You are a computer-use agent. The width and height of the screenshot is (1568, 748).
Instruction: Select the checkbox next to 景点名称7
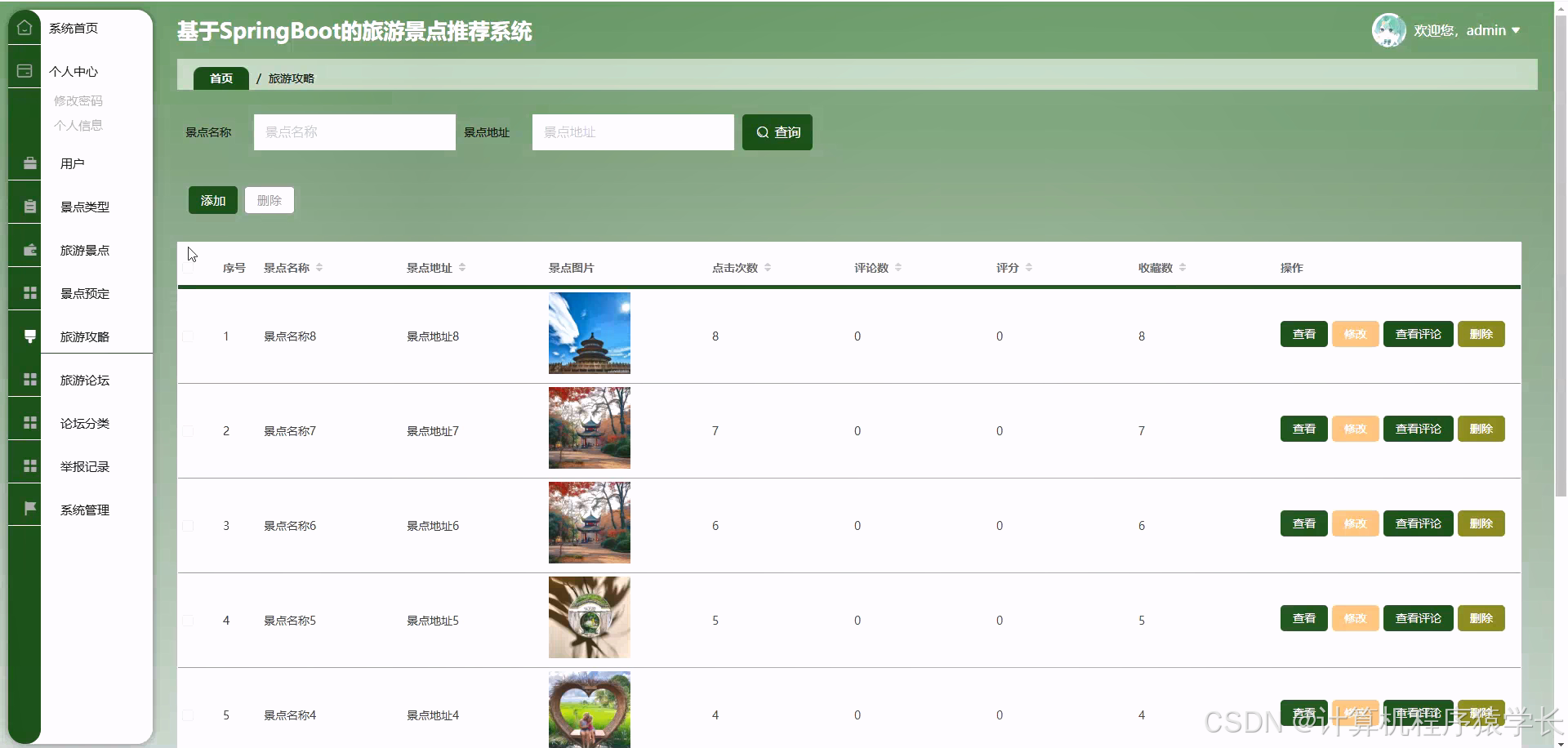[187, 430]
